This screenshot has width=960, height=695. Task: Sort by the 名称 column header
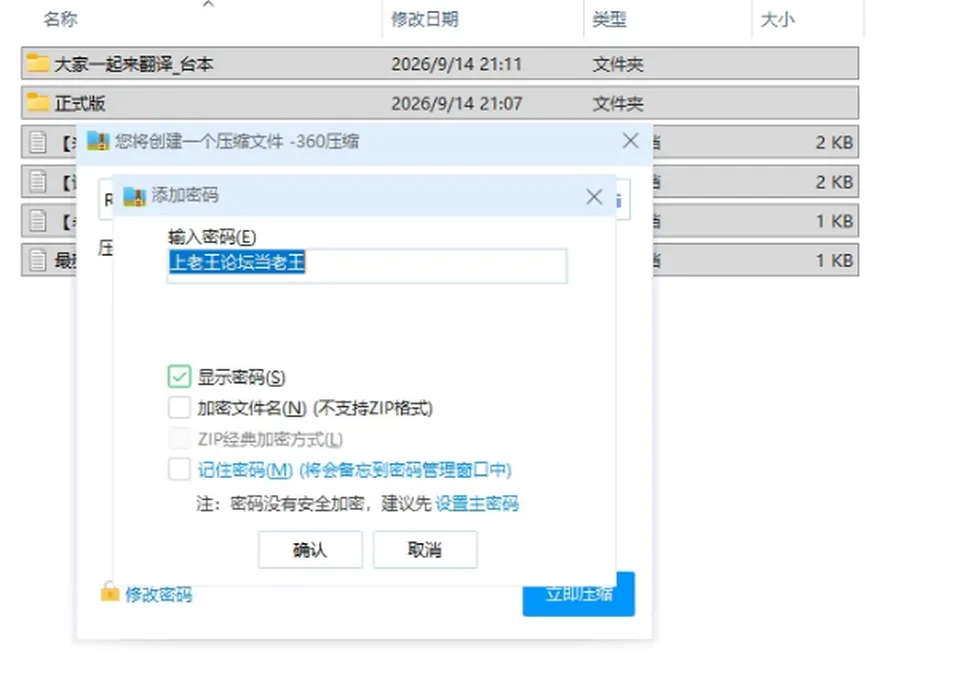60,19
